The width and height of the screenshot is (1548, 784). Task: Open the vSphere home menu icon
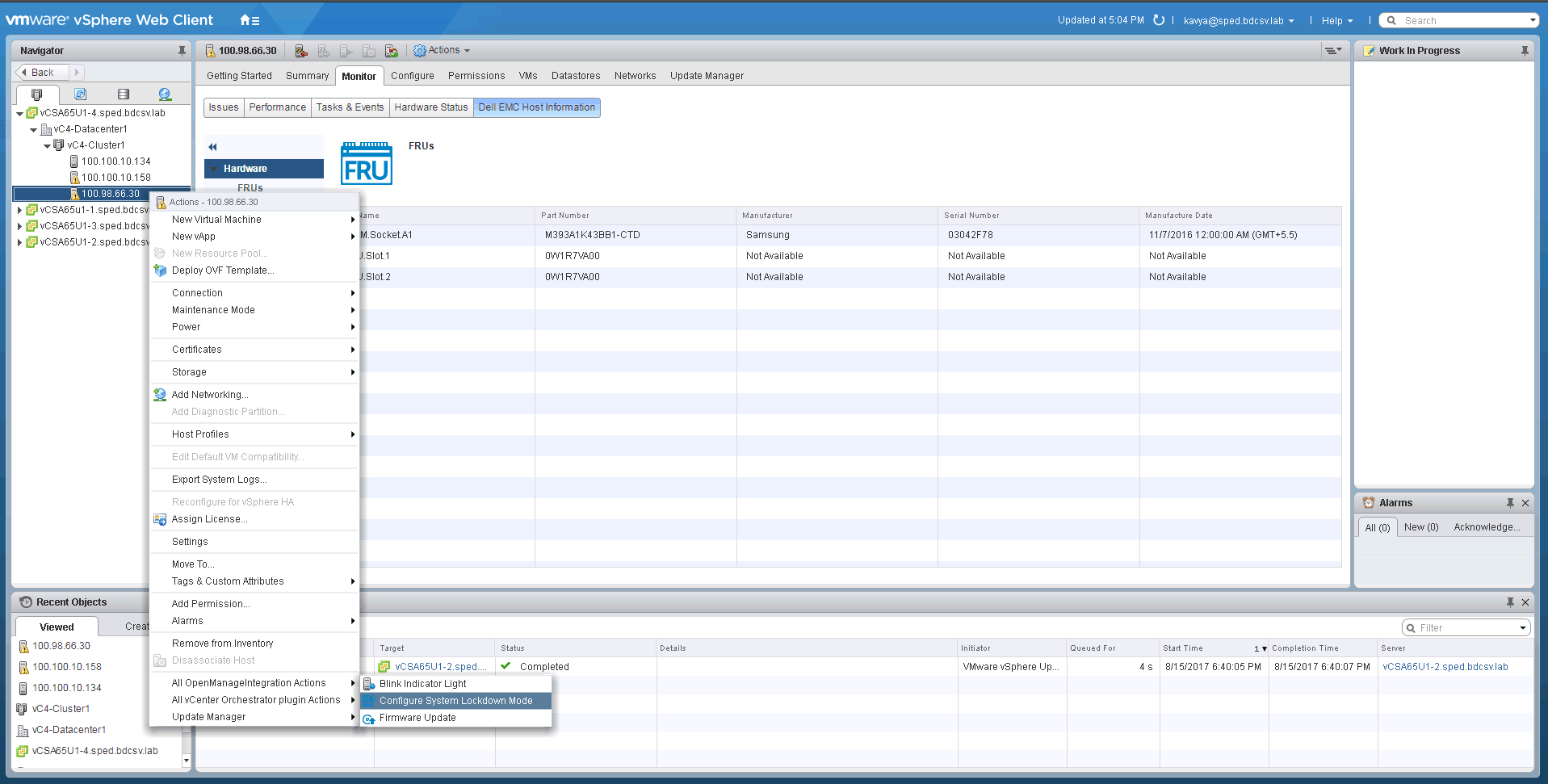click(250, 20)
